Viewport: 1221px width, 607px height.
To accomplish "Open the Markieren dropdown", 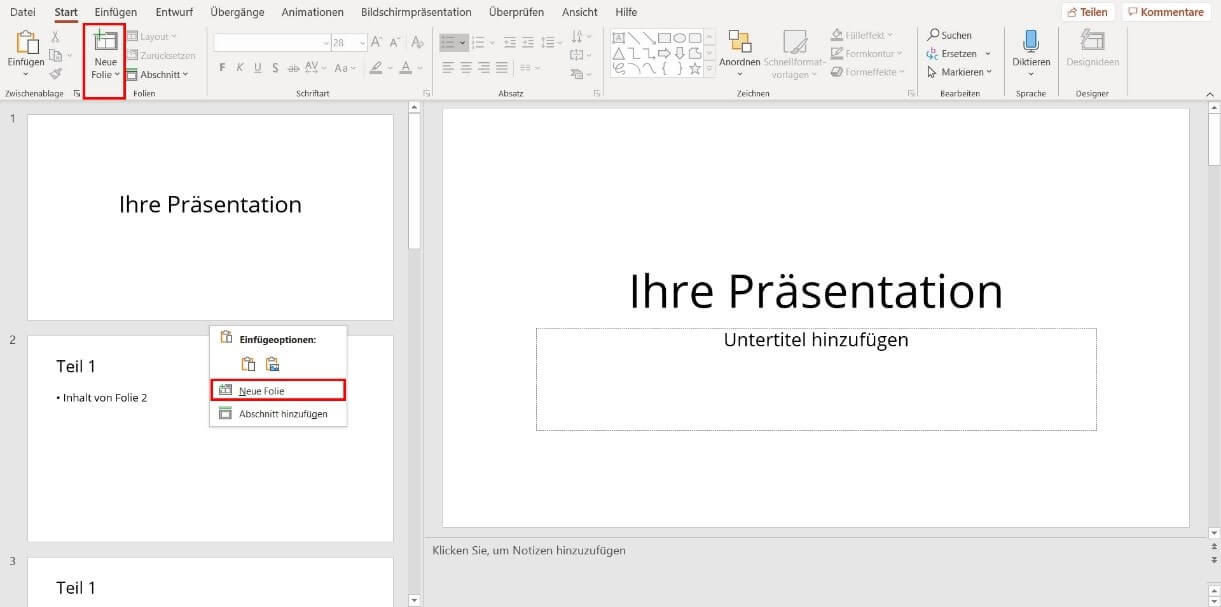I will coord(960,72).
